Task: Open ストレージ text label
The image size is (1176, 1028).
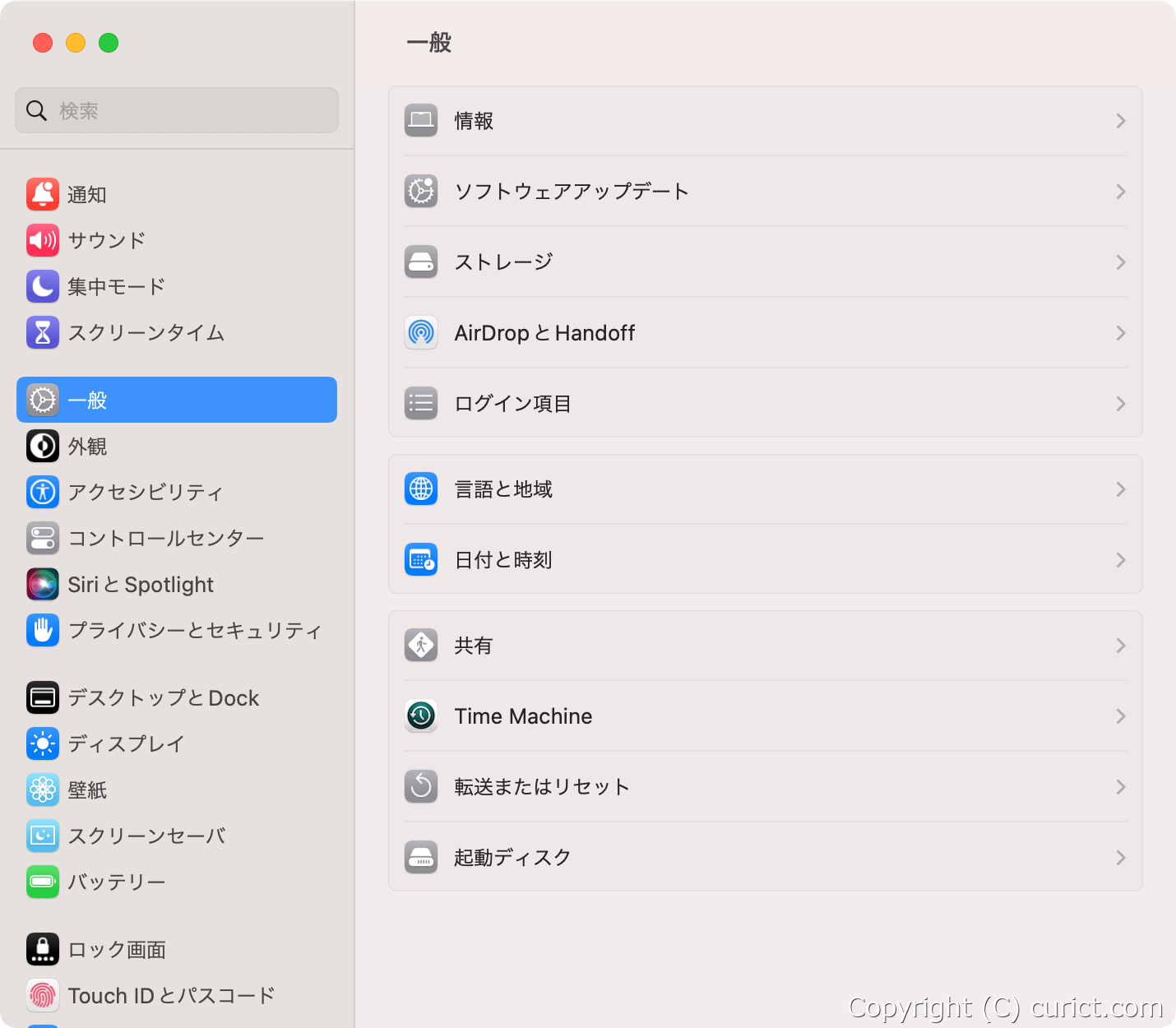Action: [503, 262]
